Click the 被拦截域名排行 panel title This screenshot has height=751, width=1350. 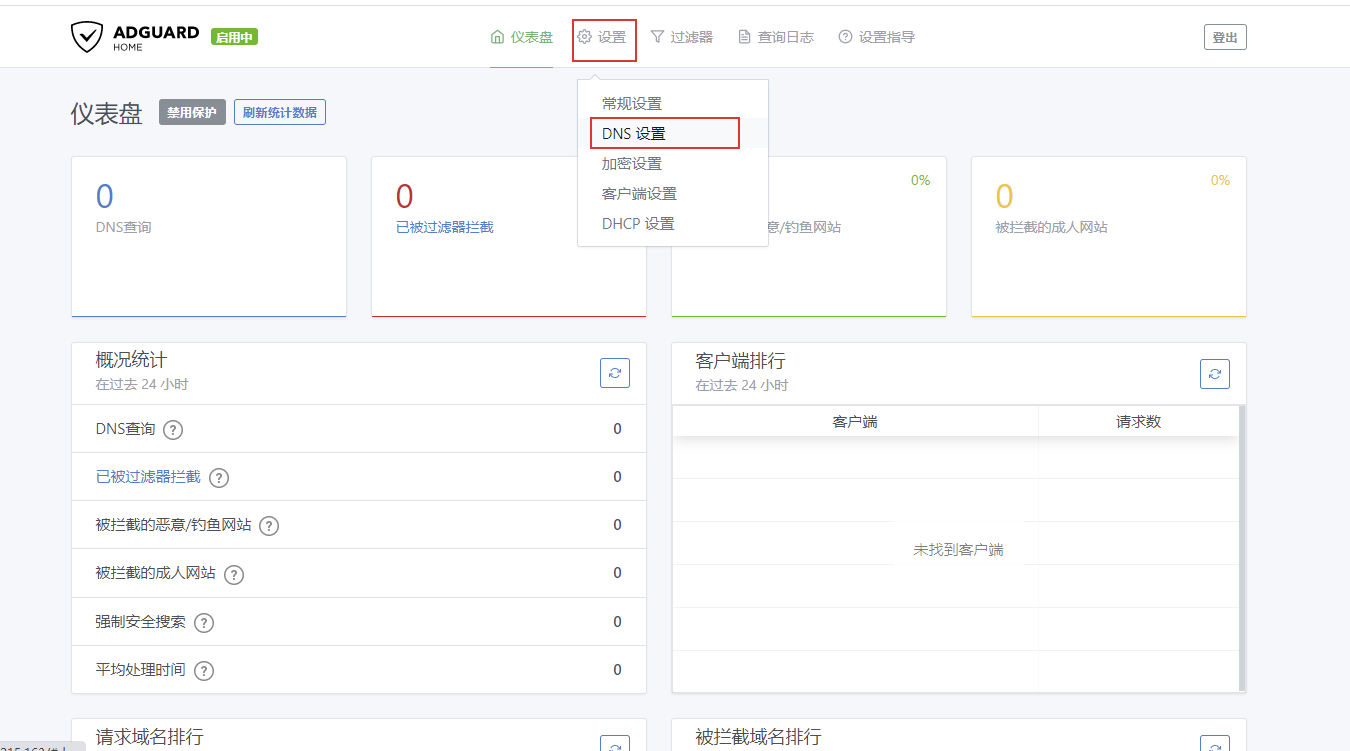[758, 737]
